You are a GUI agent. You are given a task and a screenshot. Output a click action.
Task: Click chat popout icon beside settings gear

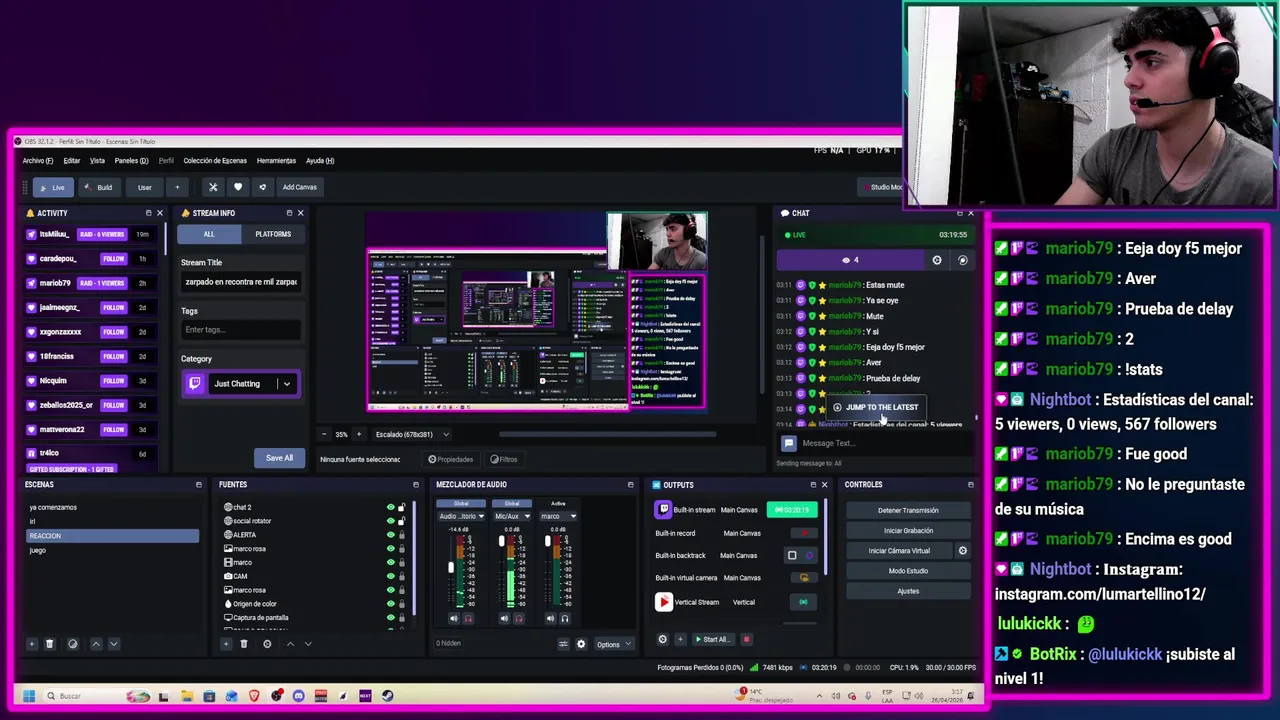963,260
